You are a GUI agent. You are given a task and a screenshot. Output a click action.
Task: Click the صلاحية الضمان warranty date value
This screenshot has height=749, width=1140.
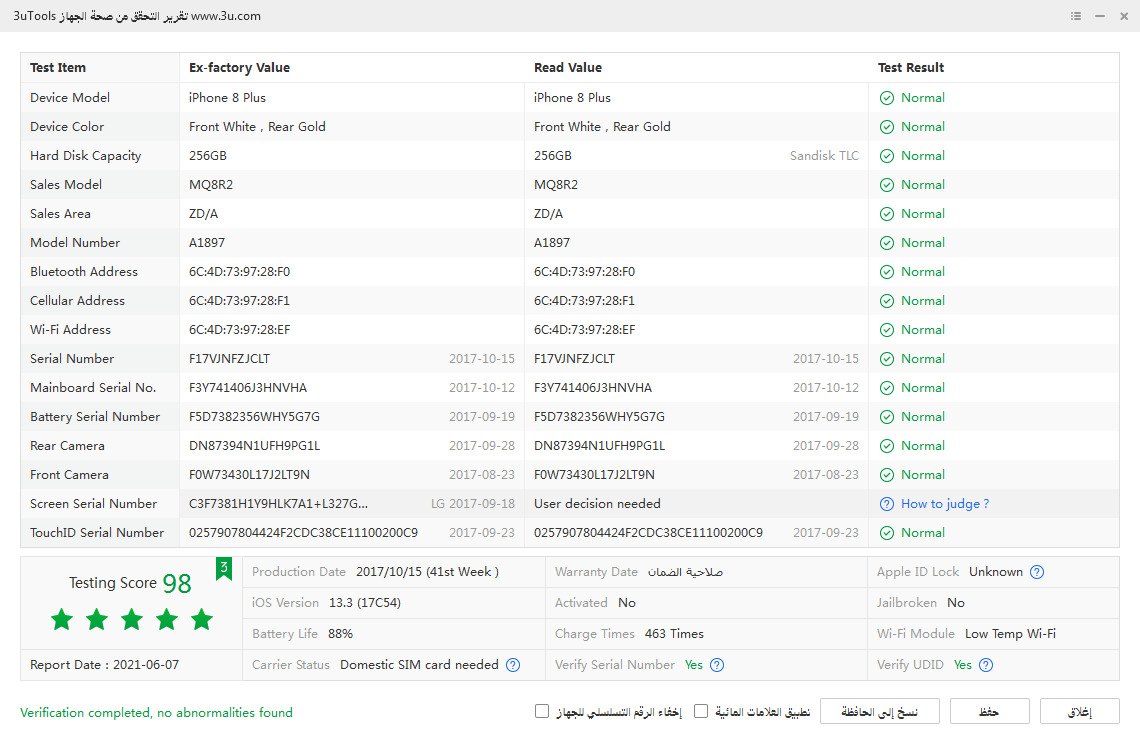pos(685,572)
